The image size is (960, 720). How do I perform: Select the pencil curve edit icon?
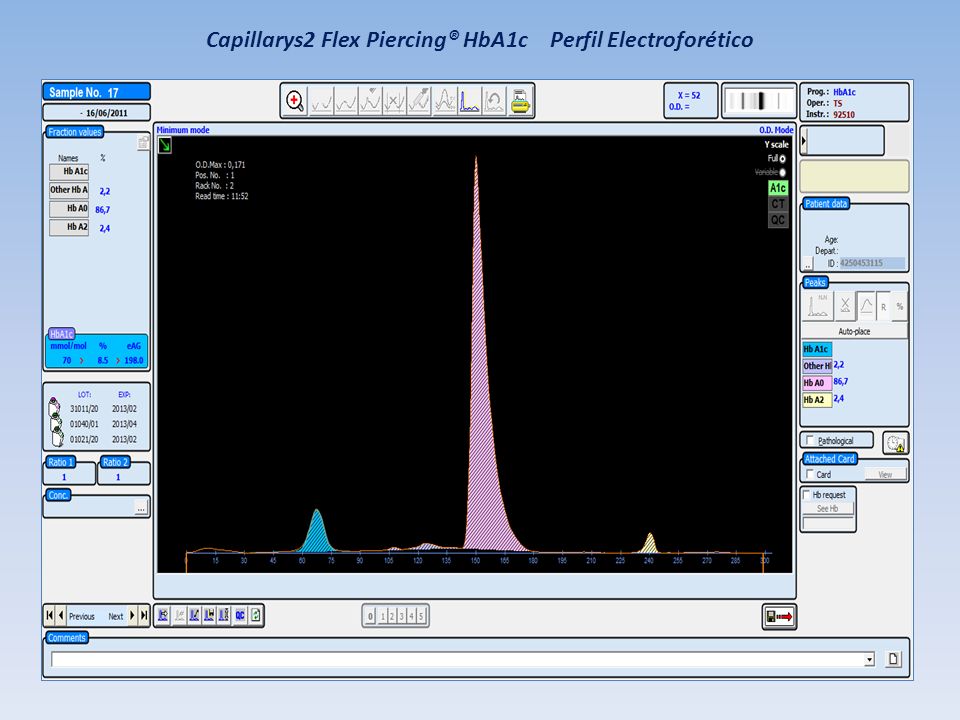(x=419, y=101)
